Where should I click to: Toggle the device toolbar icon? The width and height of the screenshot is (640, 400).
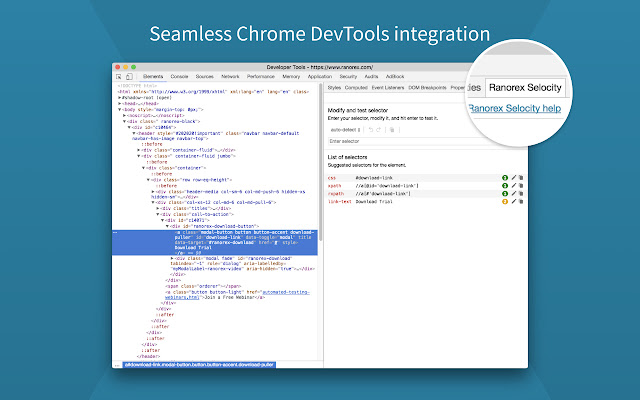click(130, 76)
